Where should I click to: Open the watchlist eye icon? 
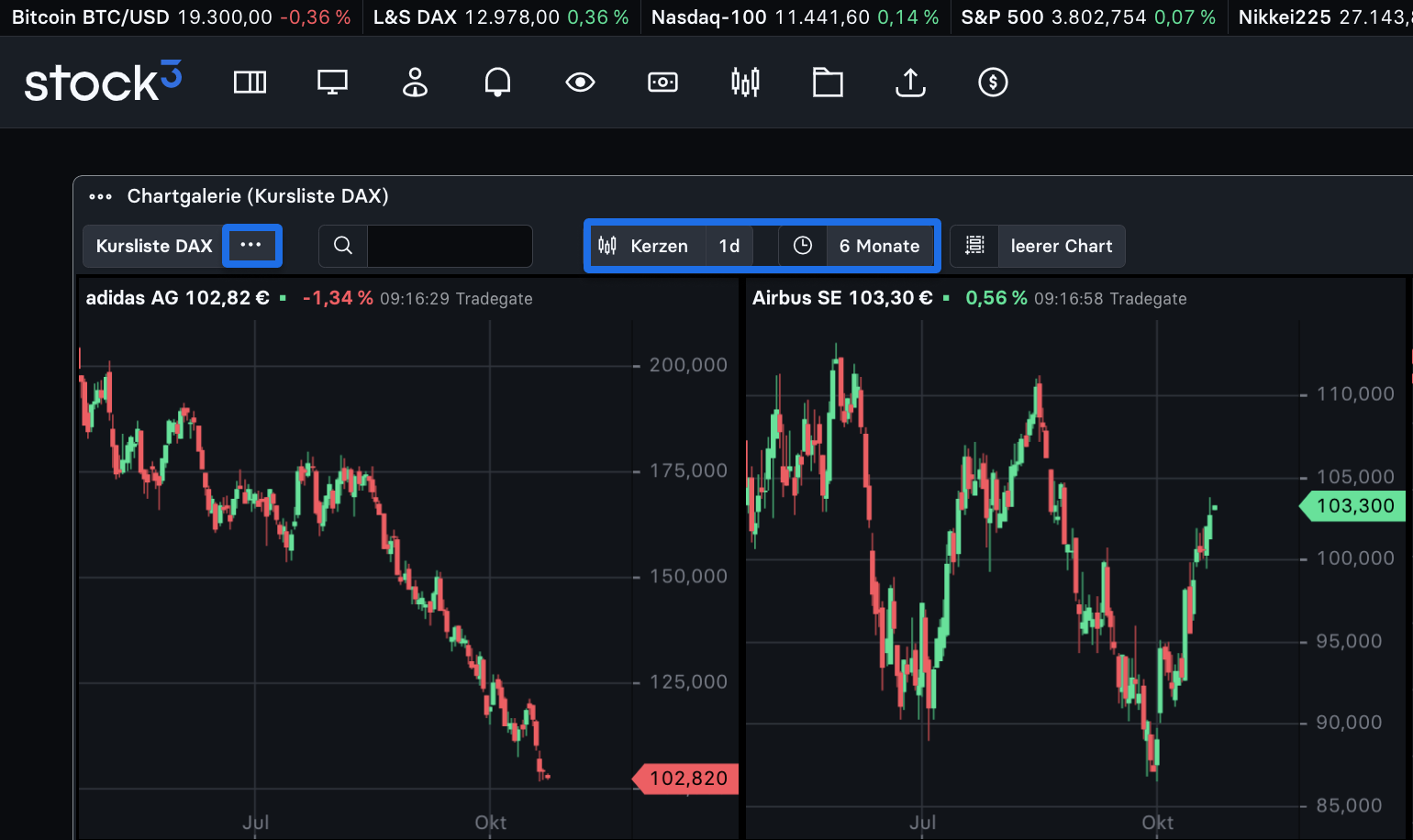point(580,83)
